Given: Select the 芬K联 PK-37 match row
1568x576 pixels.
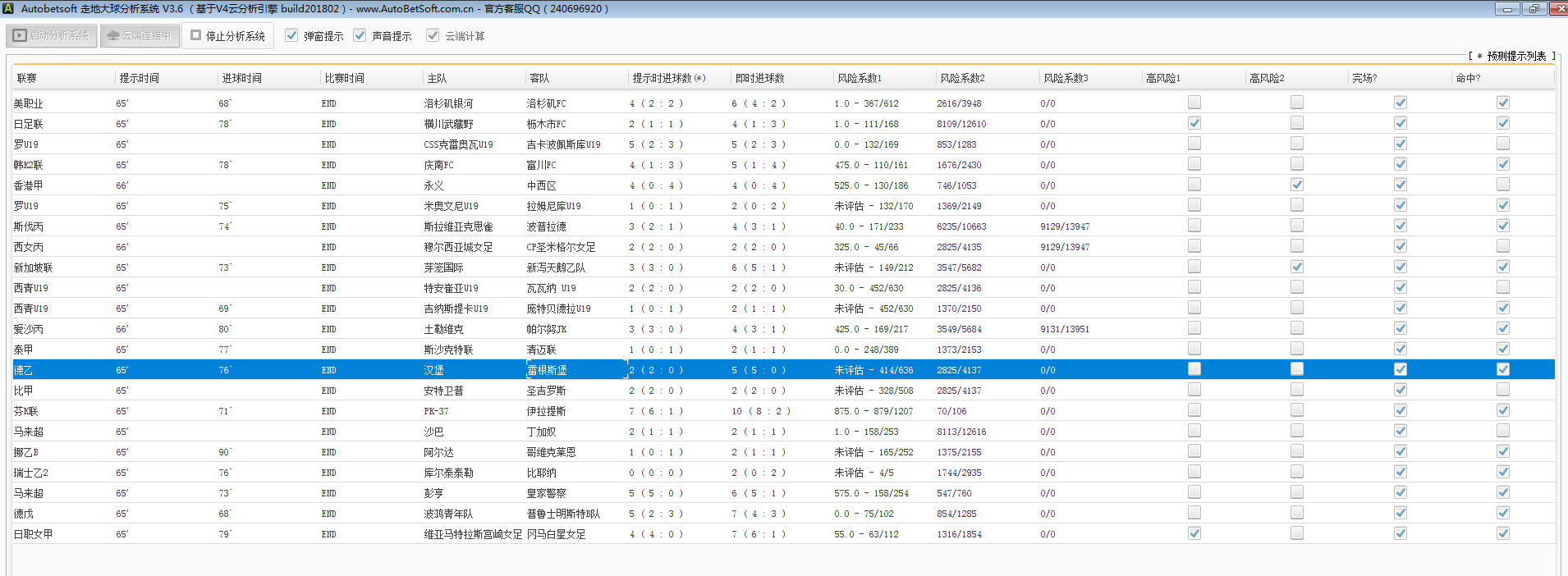Looking at the screenshot, I should (436, 411).
